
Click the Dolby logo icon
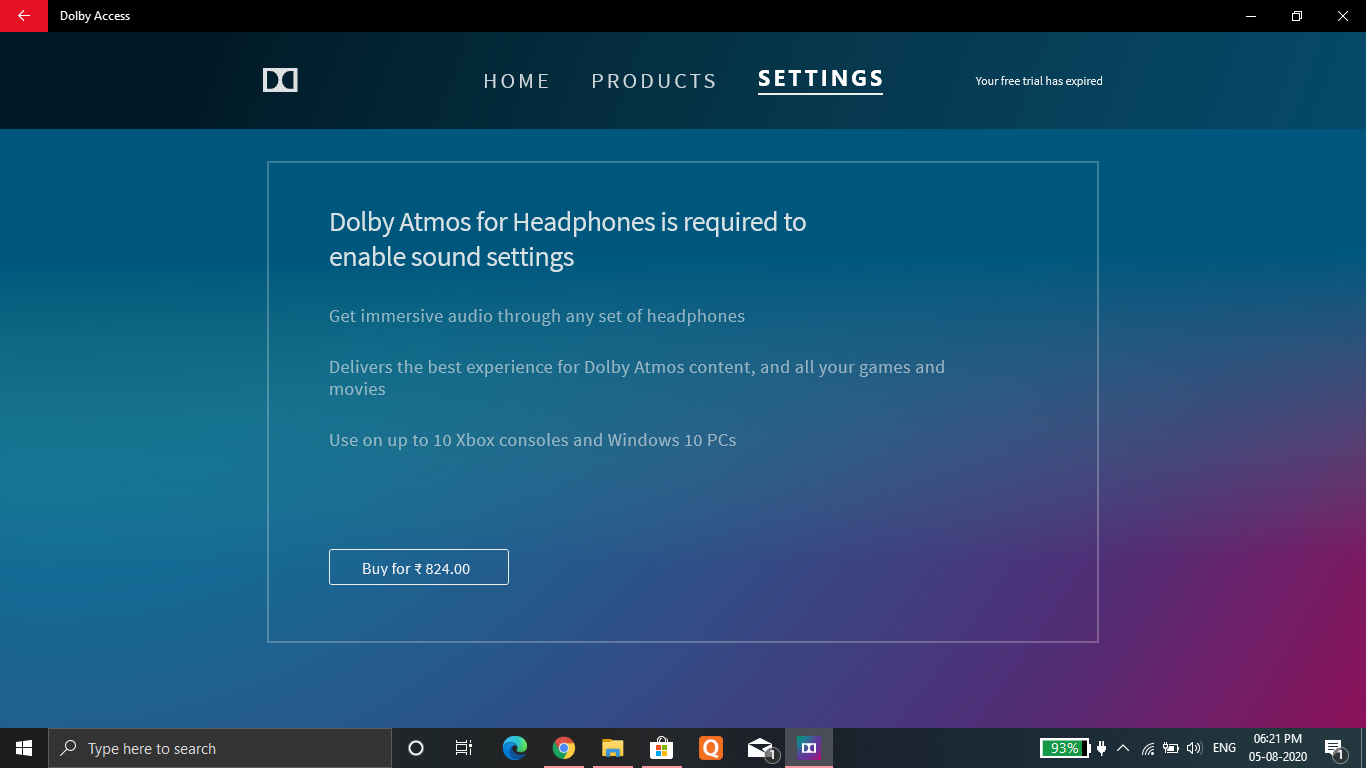tap(280, 81)
